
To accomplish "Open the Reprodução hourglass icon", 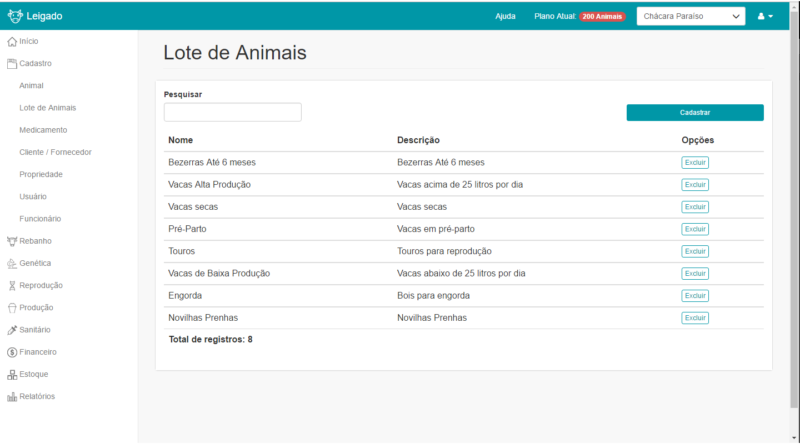I will pyautogui.click(x=12, y=286).
